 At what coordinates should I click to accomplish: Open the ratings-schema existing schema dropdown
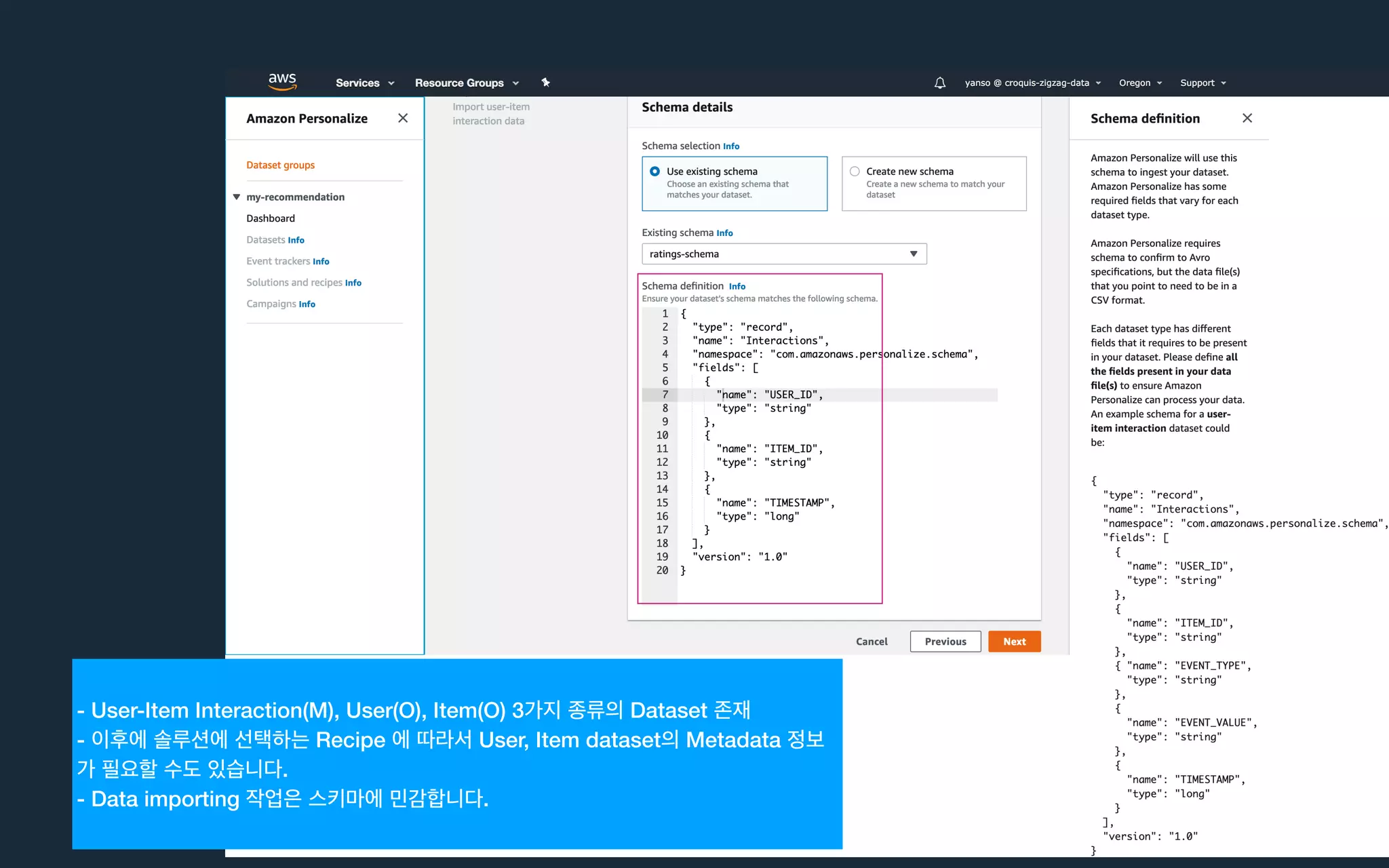pos(784,254)
